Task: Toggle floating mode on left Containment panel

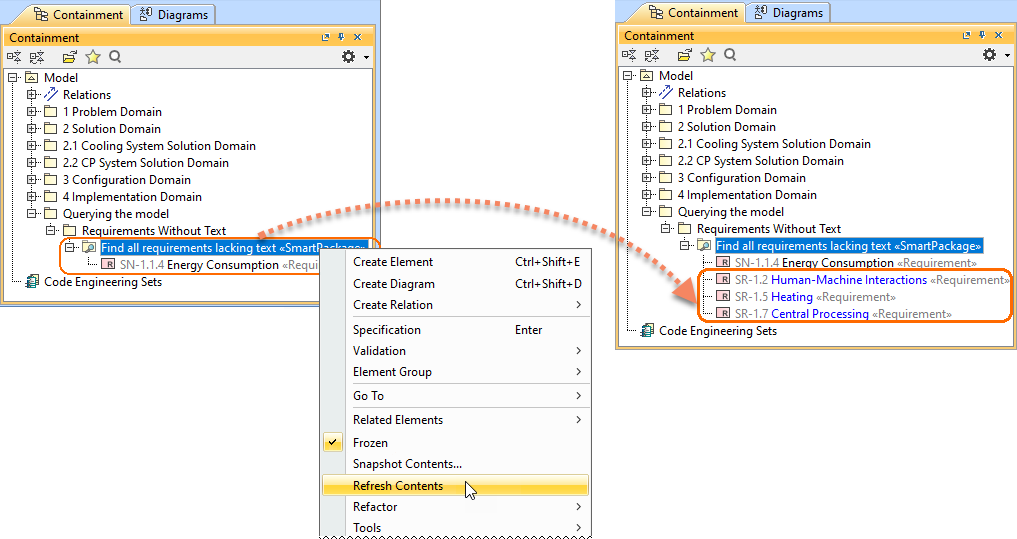Action: pos(325,38)
